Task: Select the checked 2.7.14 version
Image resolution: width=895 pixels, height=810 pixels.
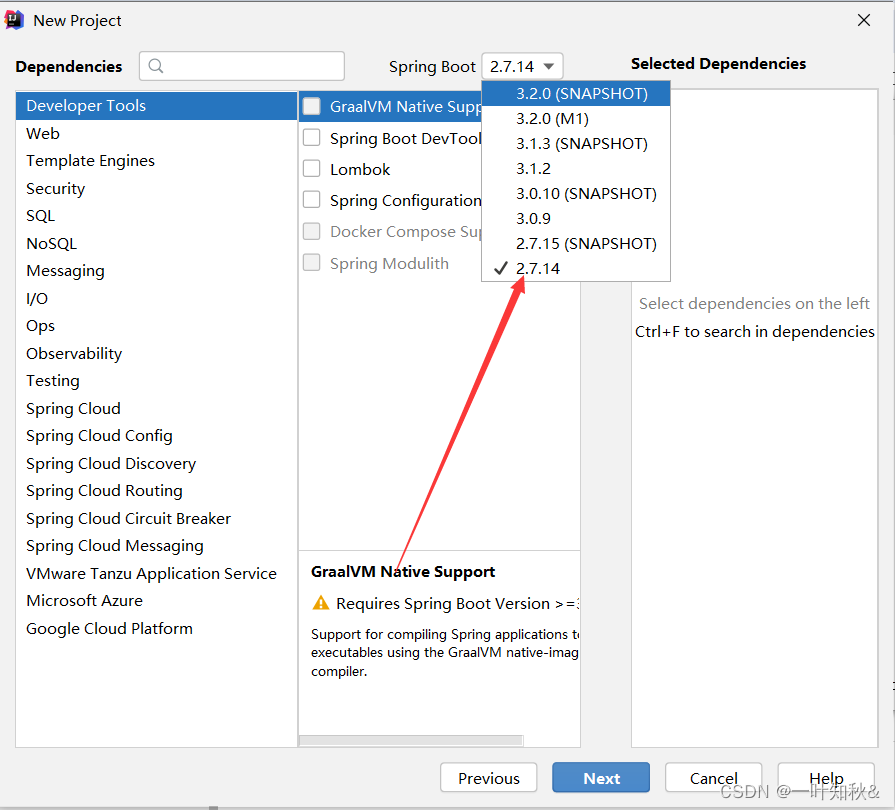Action: click(576, 268)
